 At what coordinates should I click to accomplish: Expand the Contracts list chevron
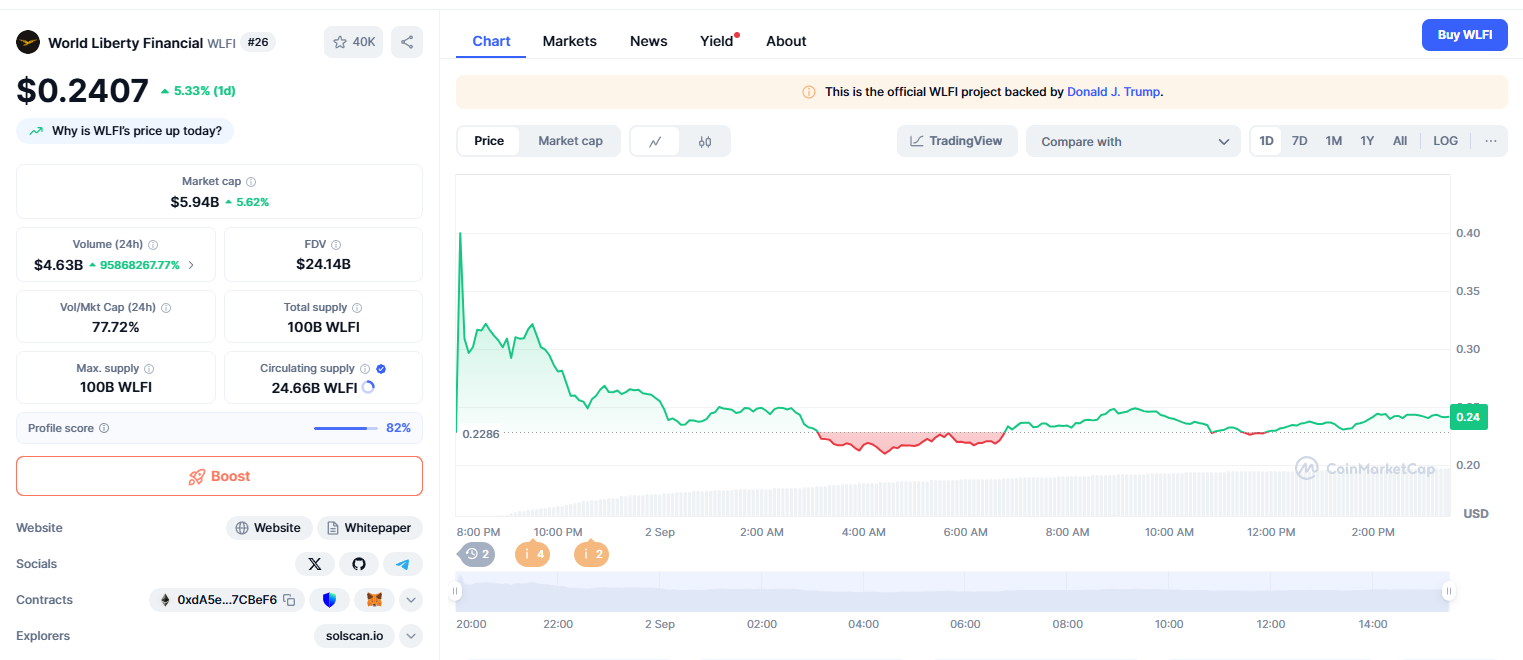(411, 600)
